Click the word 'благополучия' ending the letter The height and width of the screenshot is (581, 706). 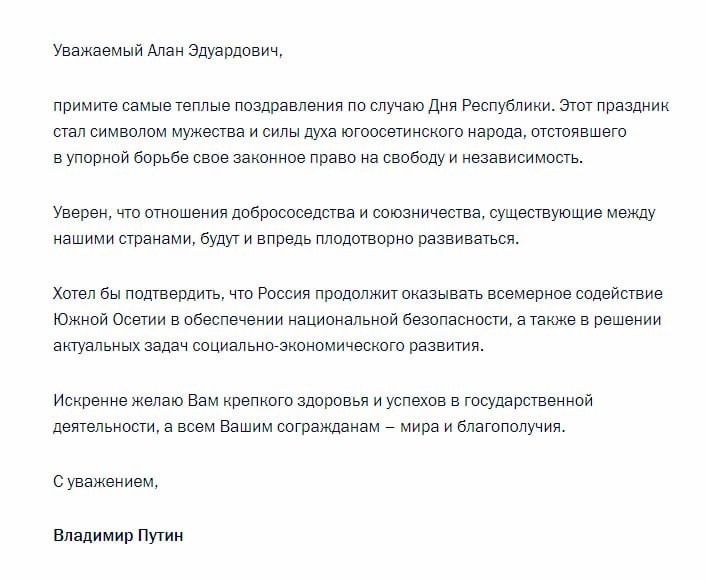click(x=509, y=427)
